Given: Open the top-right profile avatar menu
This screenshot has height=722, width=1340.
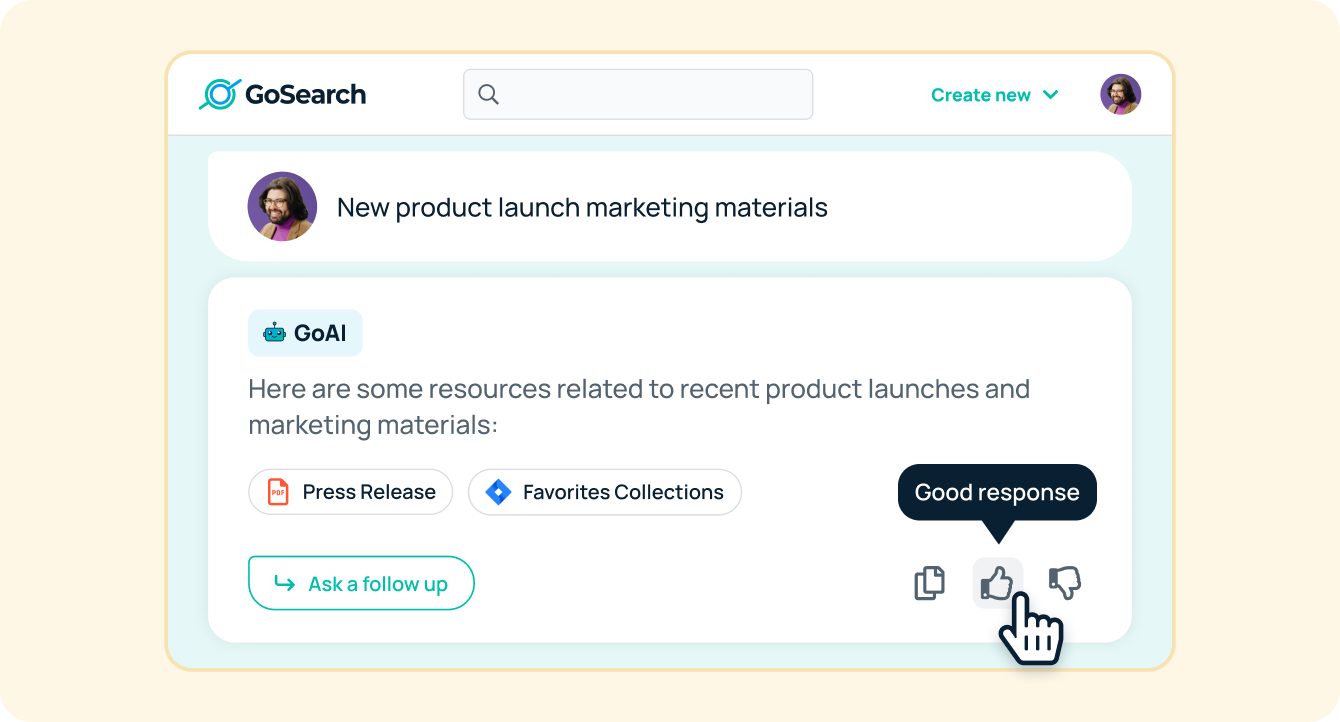Looking at the screenshot, I should point(1120,93).
